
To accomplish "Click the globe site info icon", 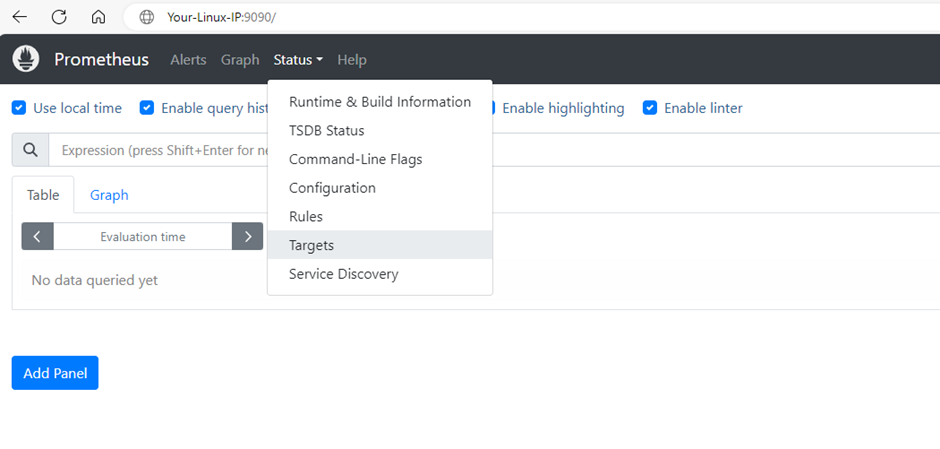I will (147, 17).
